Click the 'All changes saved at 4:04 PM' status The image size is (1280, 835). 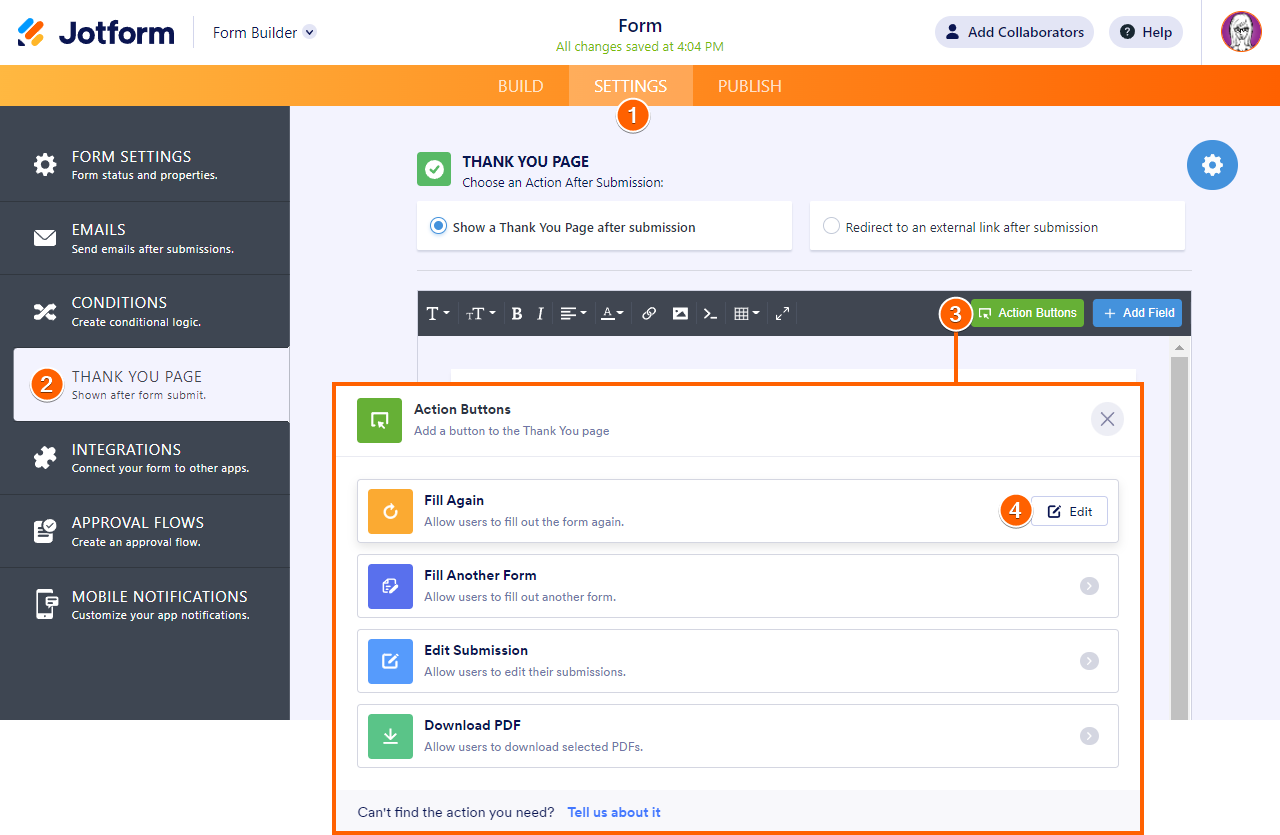point(640,47)
